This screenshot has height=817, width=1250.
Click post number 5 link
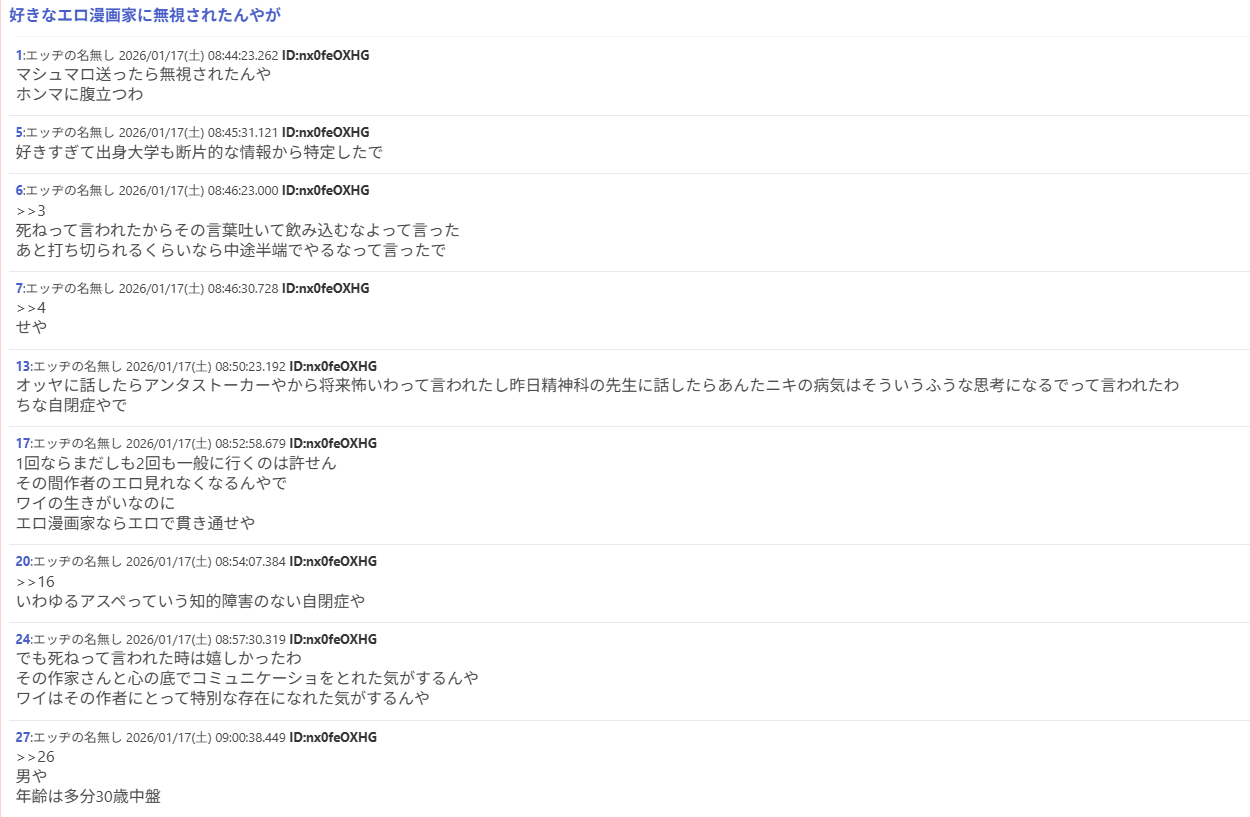tap(19, 132)
